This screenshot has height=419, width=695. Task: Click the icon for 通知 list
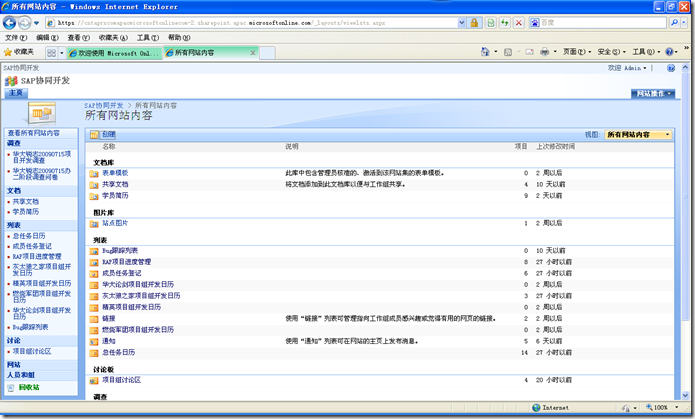[x=94, y=342]
